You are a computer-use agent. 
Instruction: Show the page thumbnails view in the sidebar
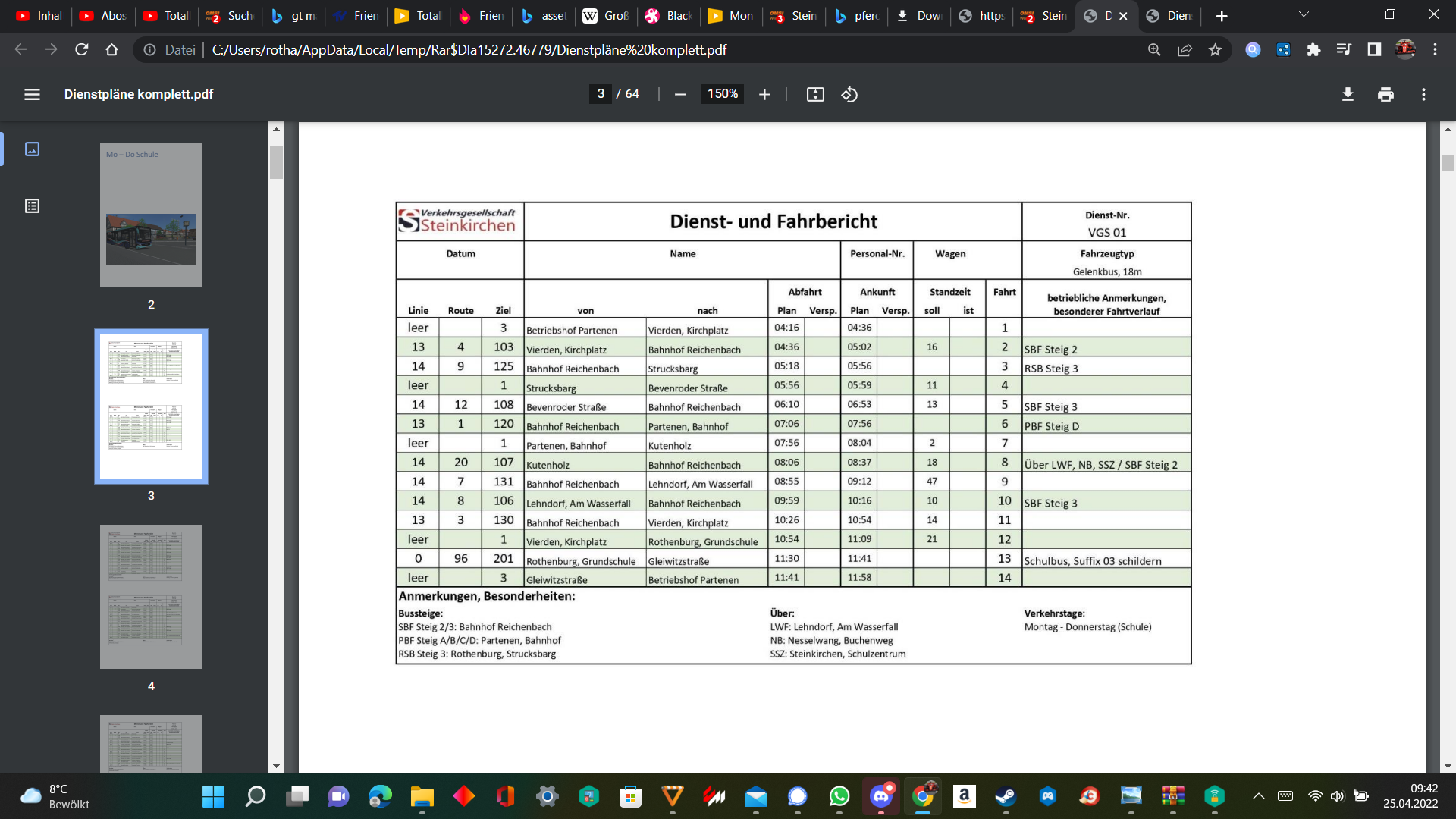pos(32,149)
